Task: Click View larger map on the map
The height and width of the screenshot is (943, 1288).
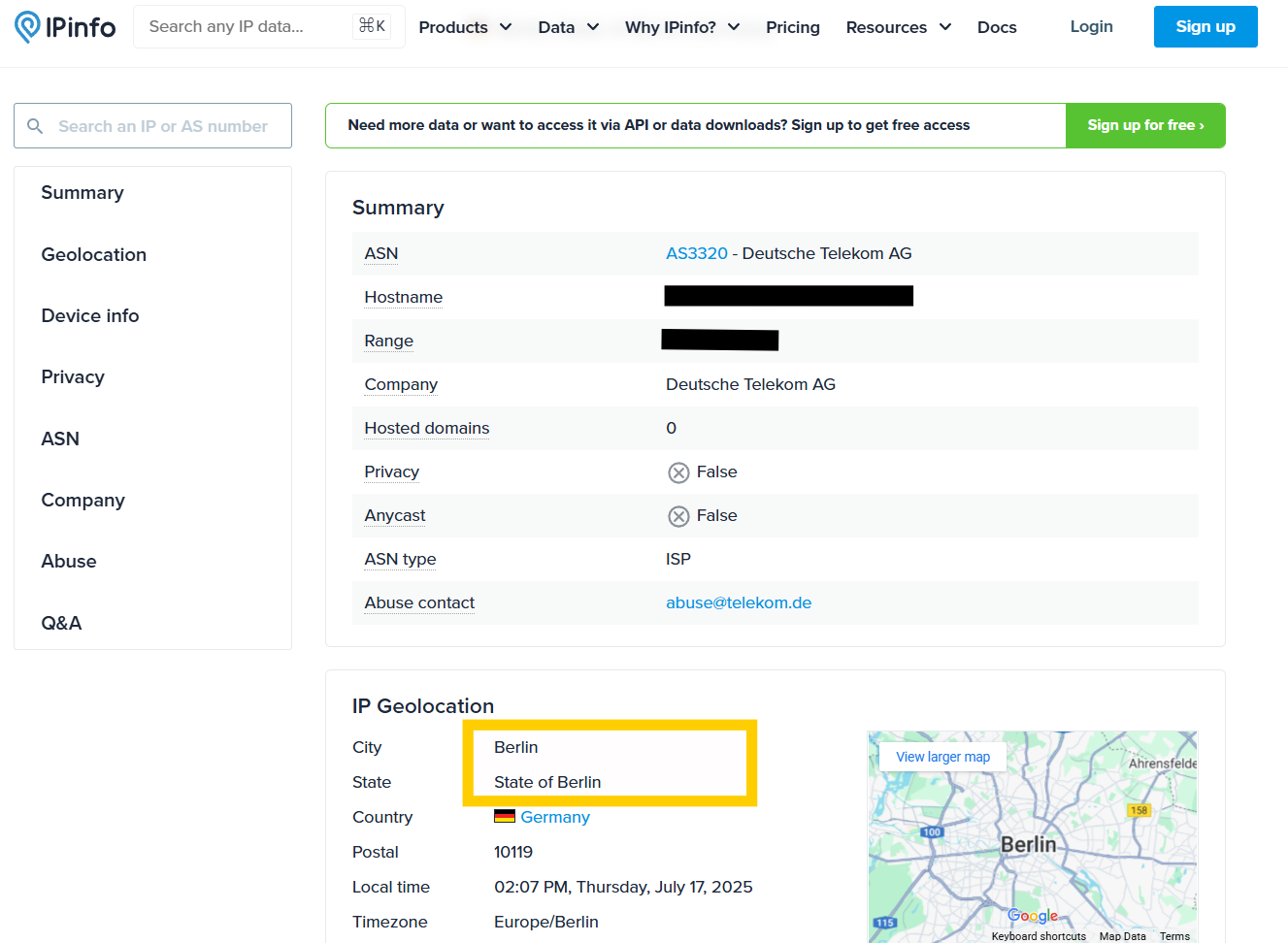Action: pyautogui.click(x=942, y=757)
